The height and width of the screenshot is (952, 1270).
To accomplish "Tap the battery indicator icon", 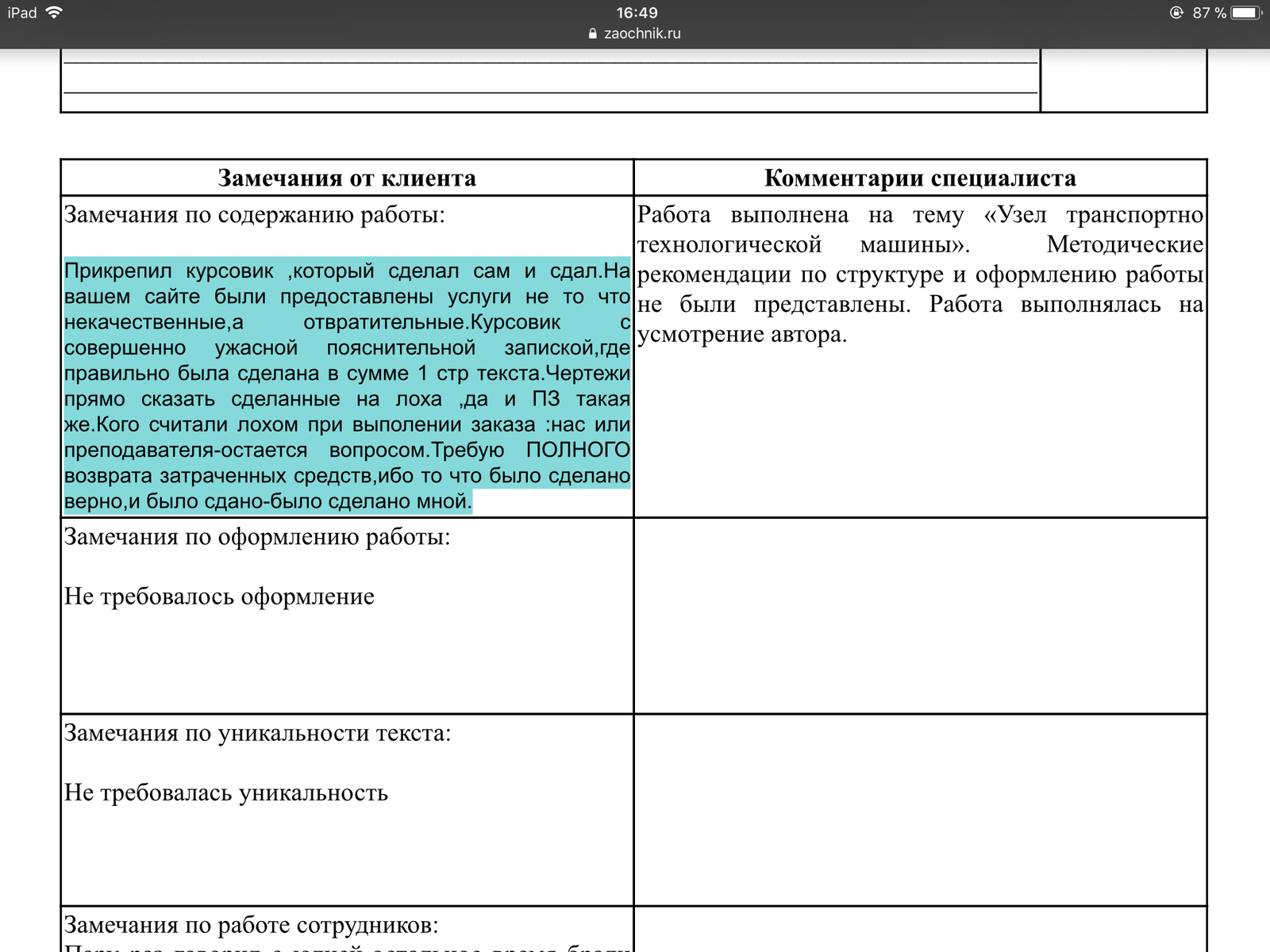I will [1246, 13].
